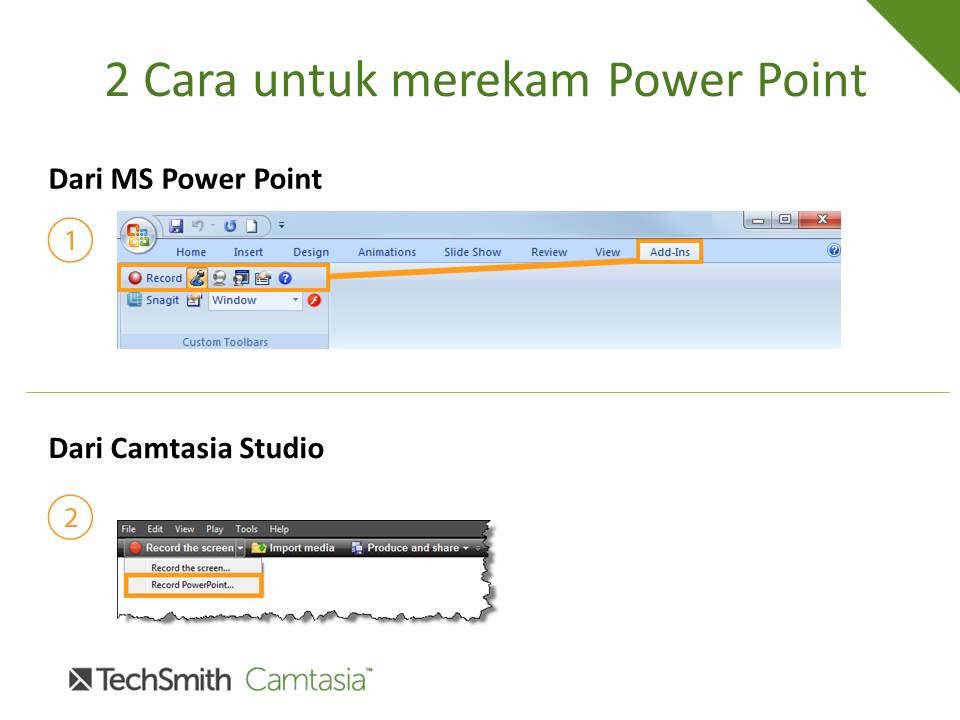The image size is (960, 720).
Task: Toggle the record audio microphone icon
Action: (x=197, y=278)
